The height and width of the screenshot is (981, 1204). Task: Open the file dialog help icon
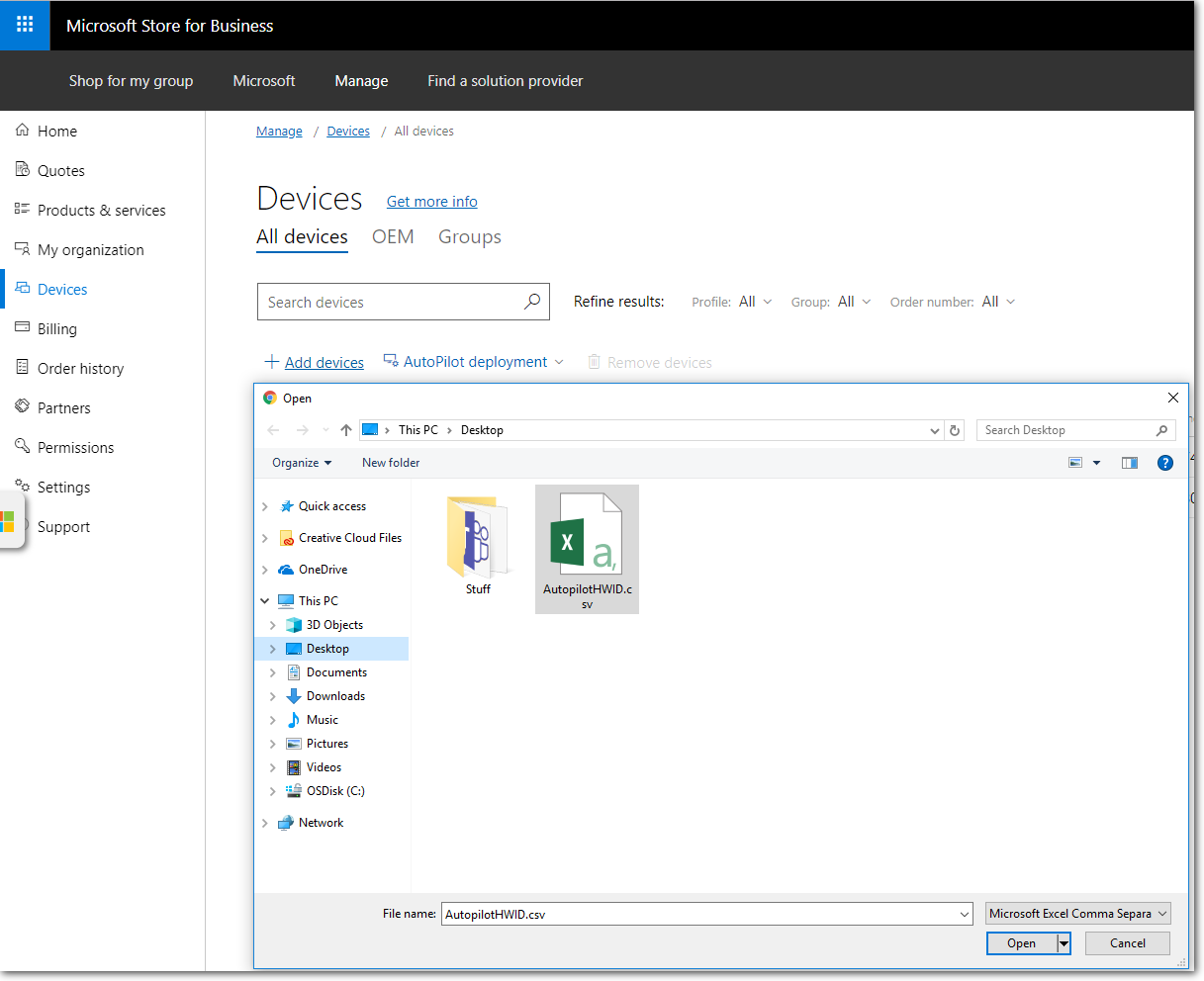point(1165,463)
